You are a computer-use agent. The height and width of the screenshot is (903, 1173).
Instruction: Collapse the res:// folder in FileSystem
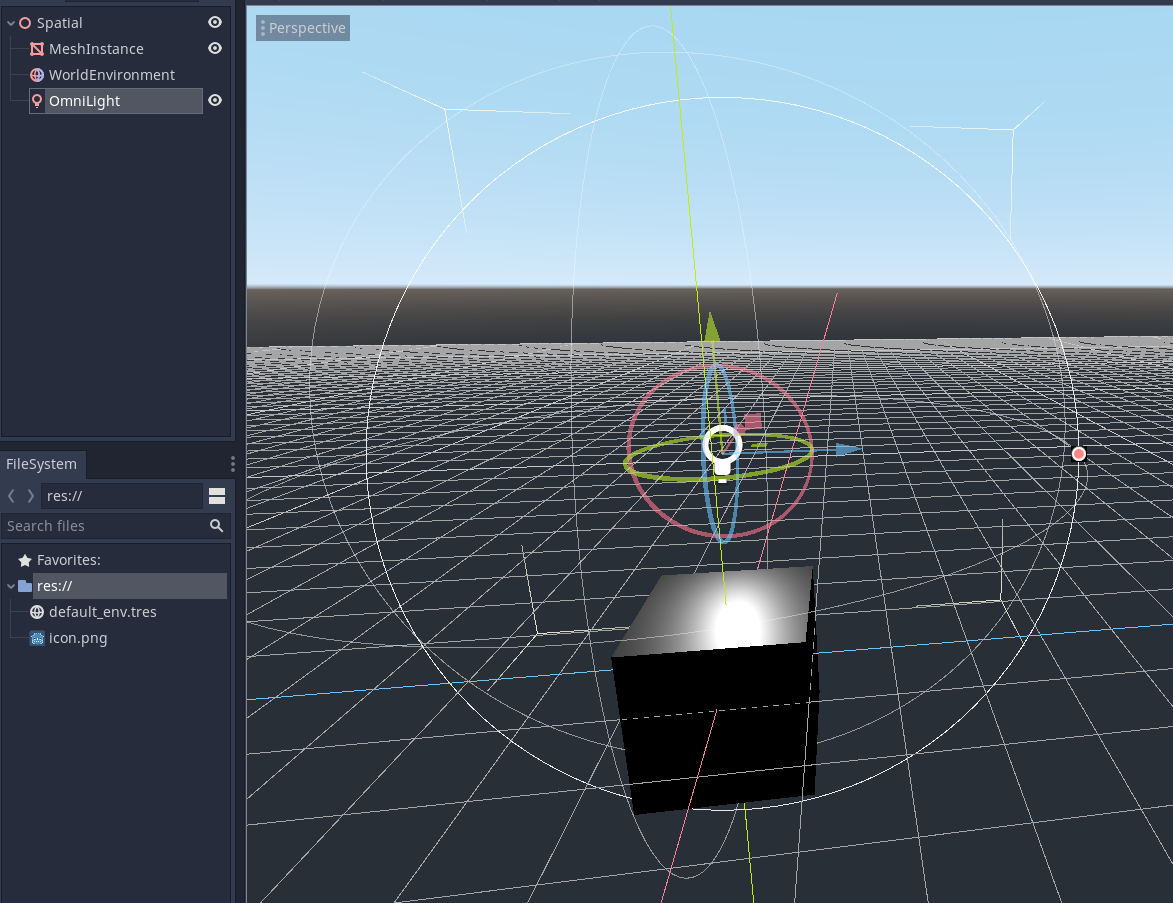coord(10,585)
